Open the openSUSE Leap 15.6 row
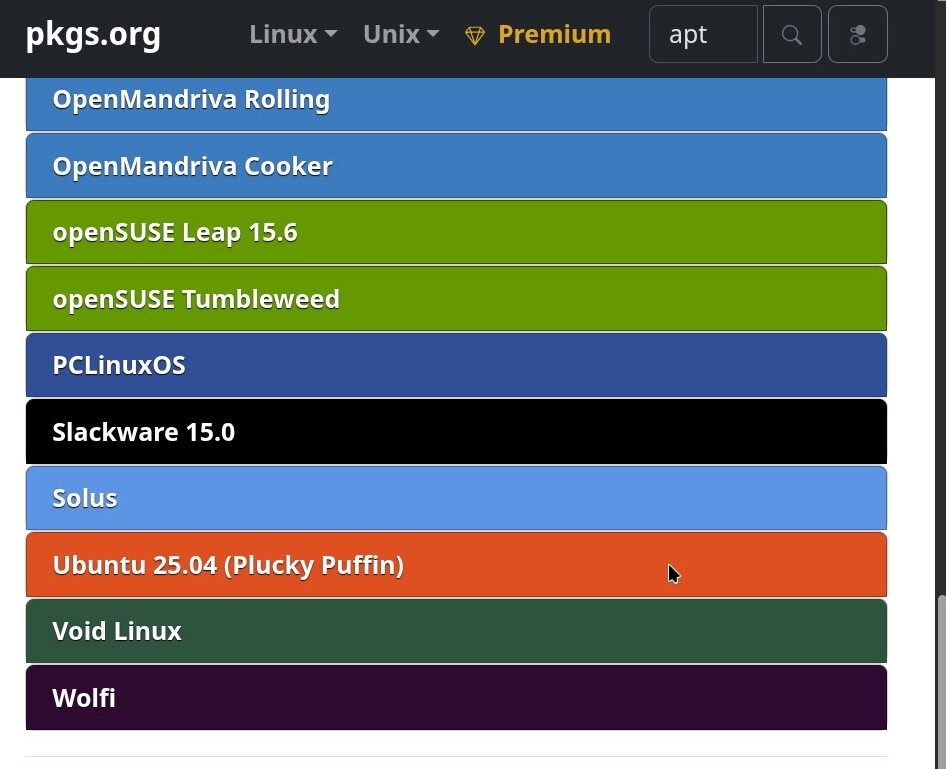 tap(456, 233)
